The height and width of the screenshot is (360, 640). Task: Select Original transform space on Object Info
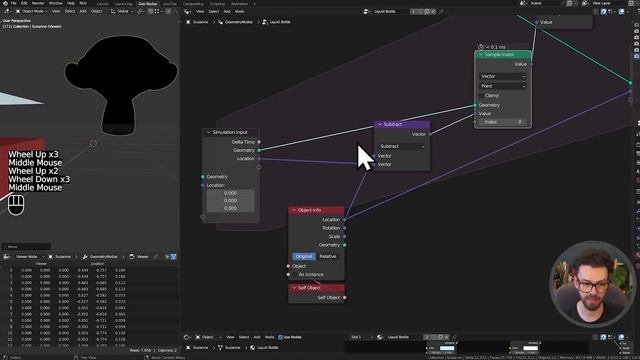click(x=304, y=256)
